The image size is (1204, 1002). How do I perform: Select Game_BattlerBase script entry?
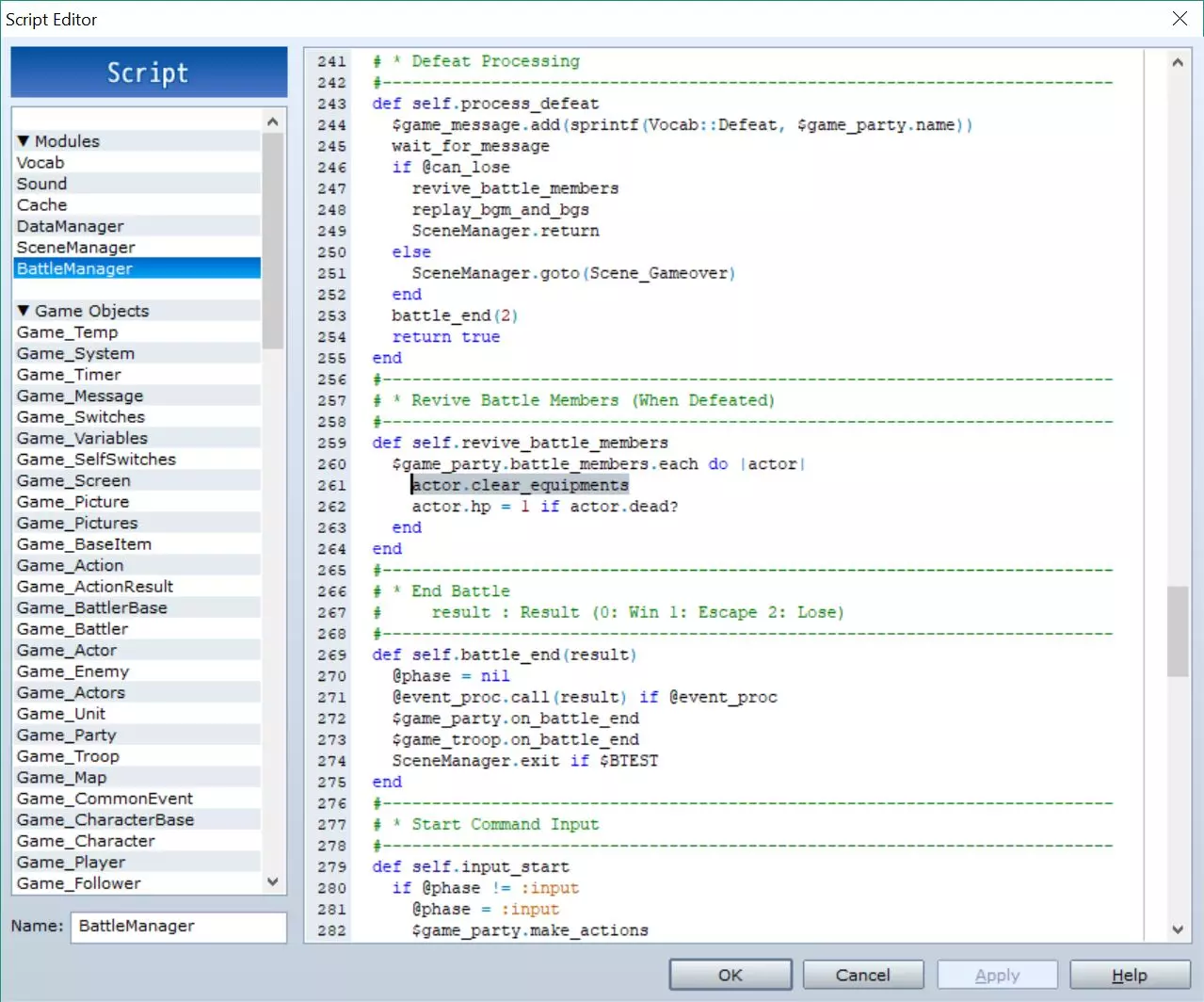click(x=92, y=608)
